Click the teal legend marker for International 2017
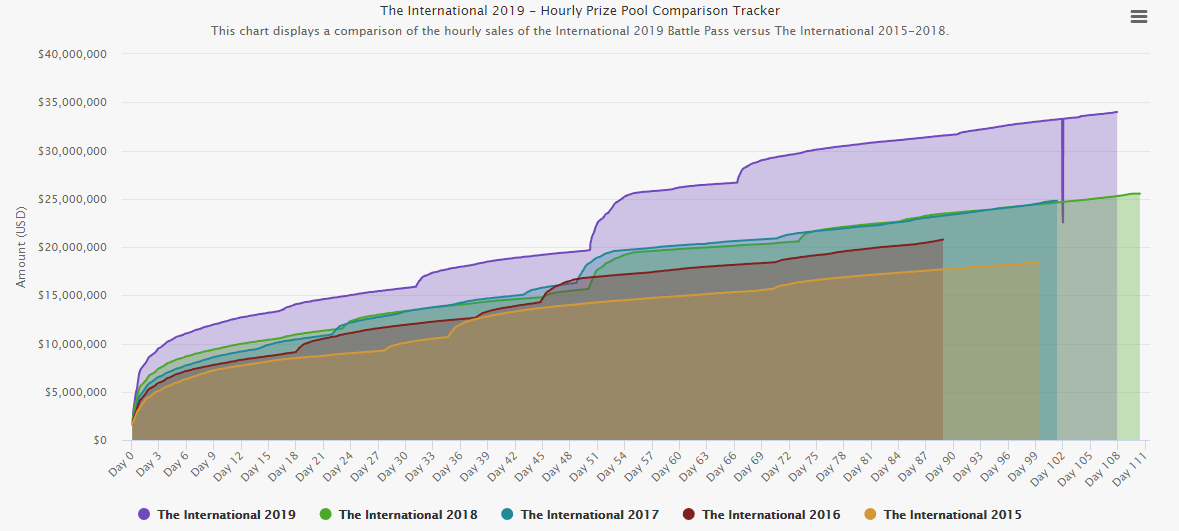The height and width of the screenshot is (531, 1179). 507,515
